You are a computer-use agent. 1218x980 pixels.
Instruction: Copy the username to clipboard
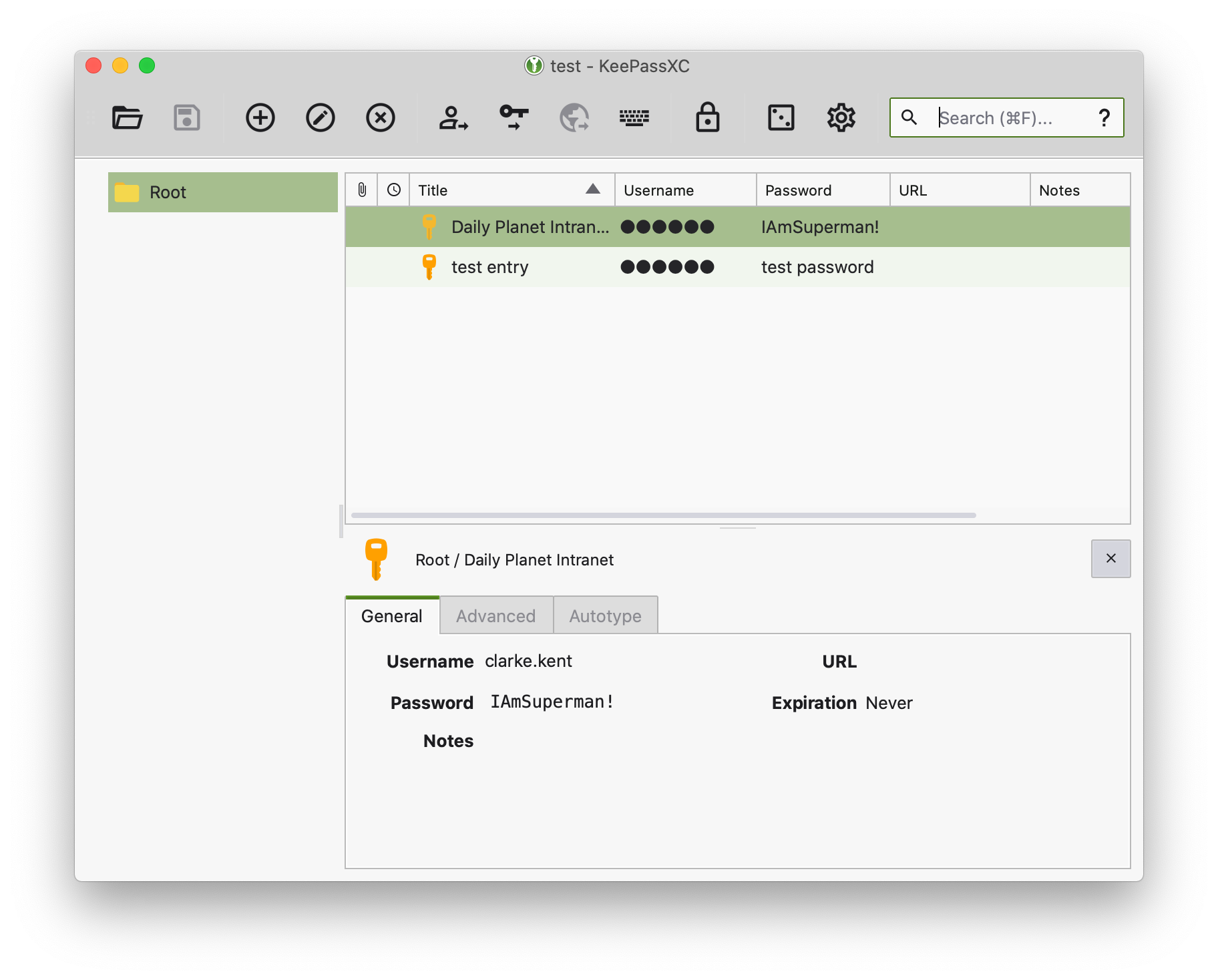tap(453, 117)
